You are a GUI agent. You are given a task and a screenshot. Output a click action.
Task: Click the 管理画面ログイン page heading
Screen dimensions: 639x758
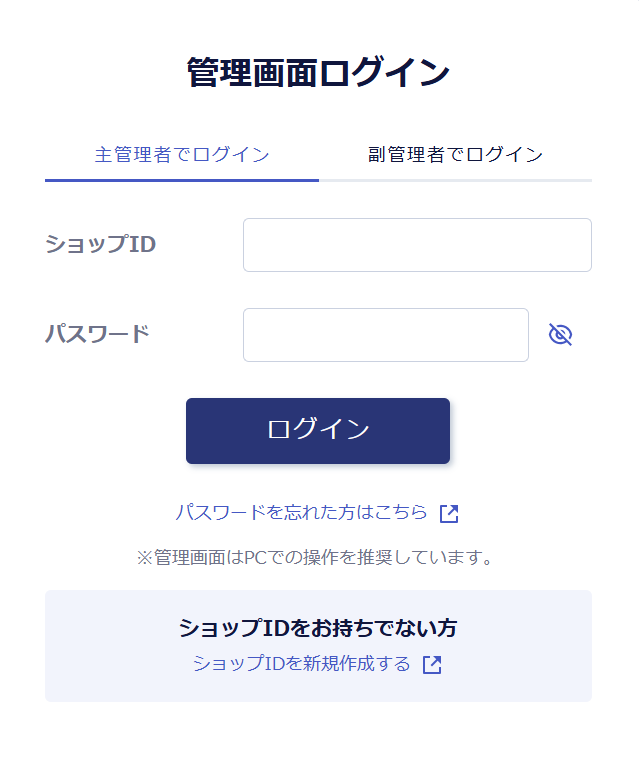(x=318, y=73)
